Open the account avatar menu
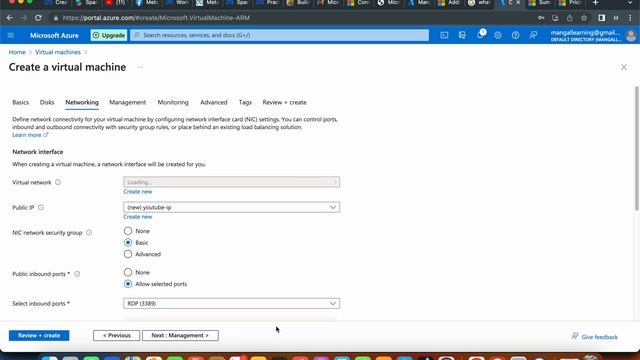The height and width of the screenshot is (360, 640). coord(631,36)
